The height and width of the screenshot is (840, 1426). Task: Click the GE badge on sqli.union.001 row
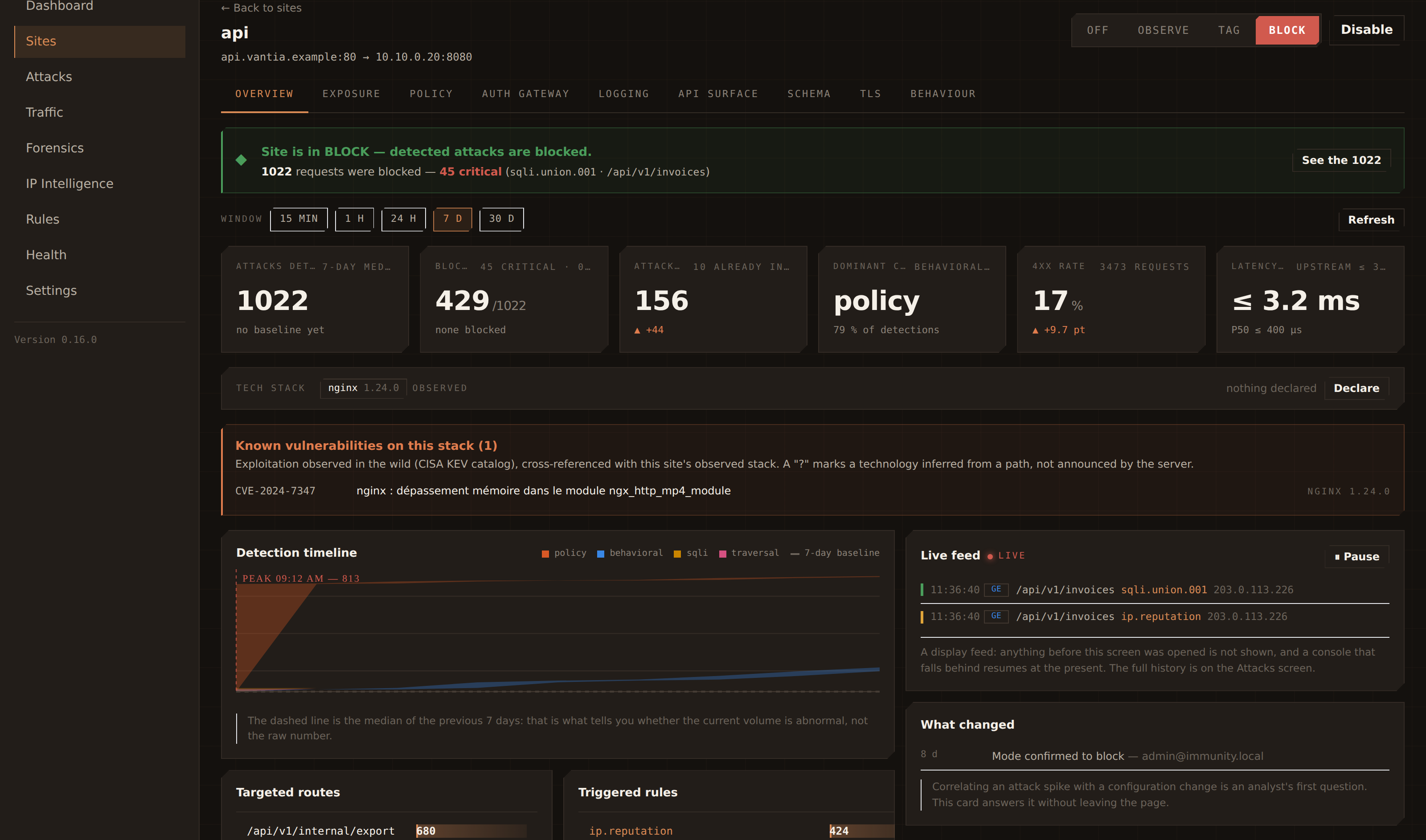996,589
